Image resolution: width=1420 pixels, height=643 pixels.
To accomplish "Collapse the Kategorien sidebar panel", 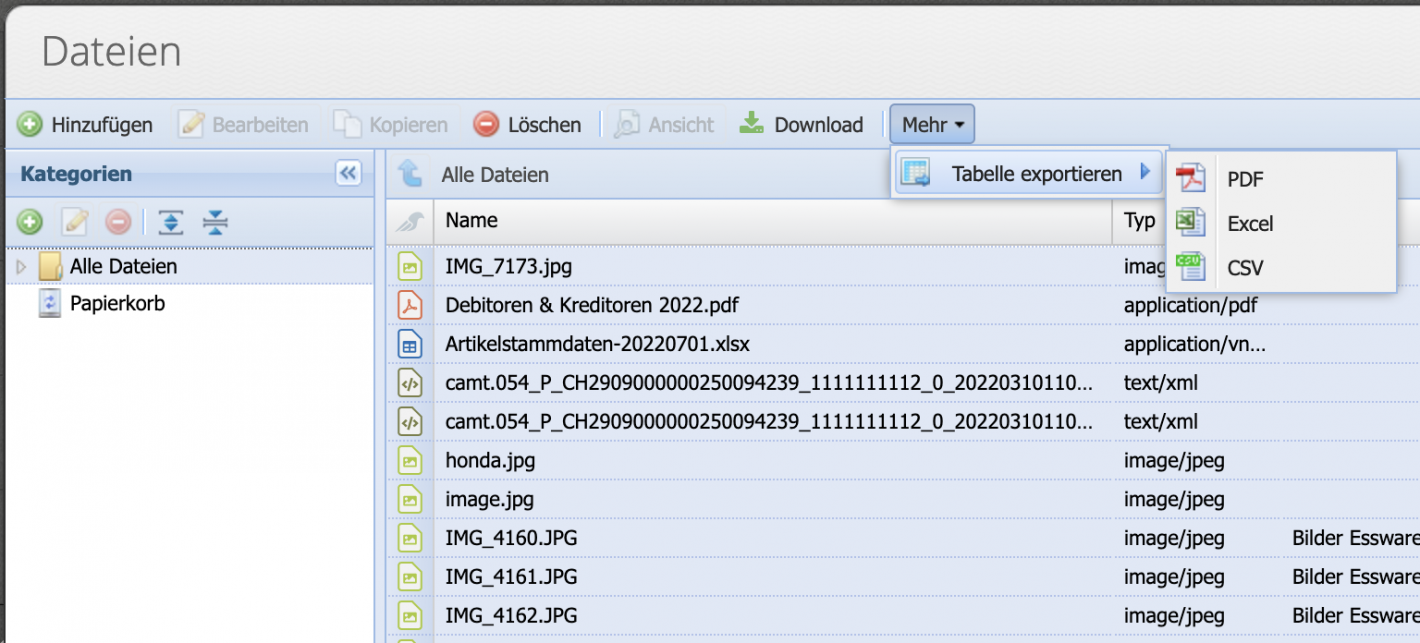I will tap(347, 173).
